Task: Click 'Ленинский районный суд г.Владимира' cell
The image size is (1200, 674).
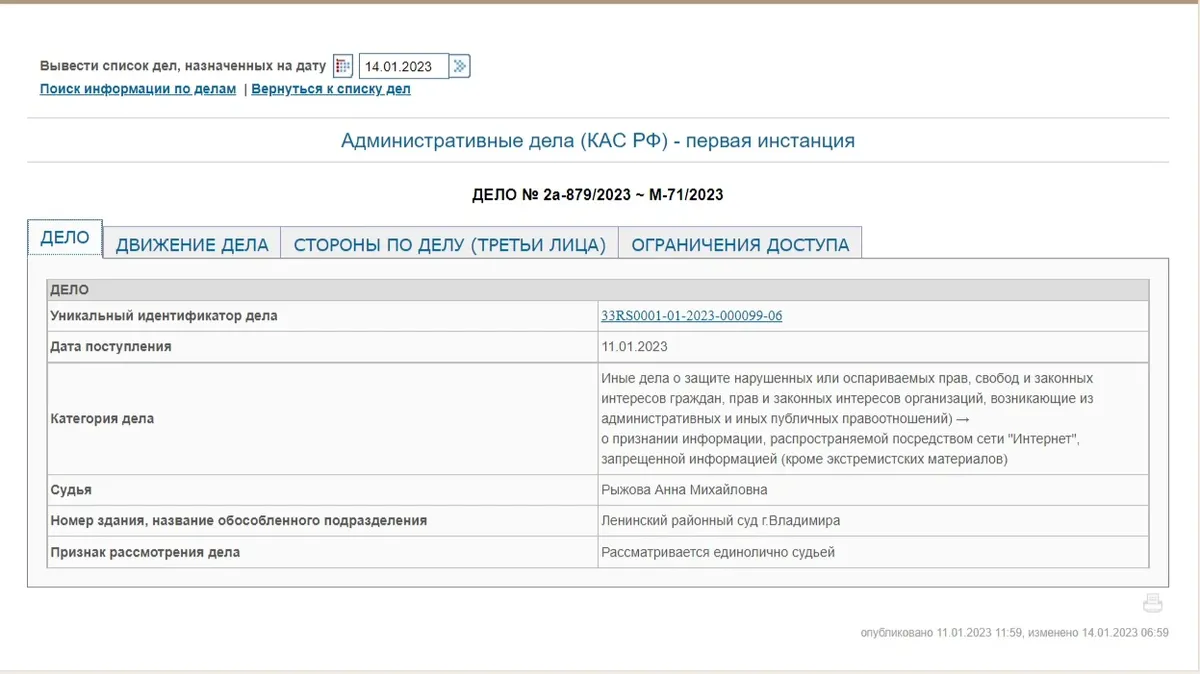Action: pyautogui.click(x=720, y=521)
